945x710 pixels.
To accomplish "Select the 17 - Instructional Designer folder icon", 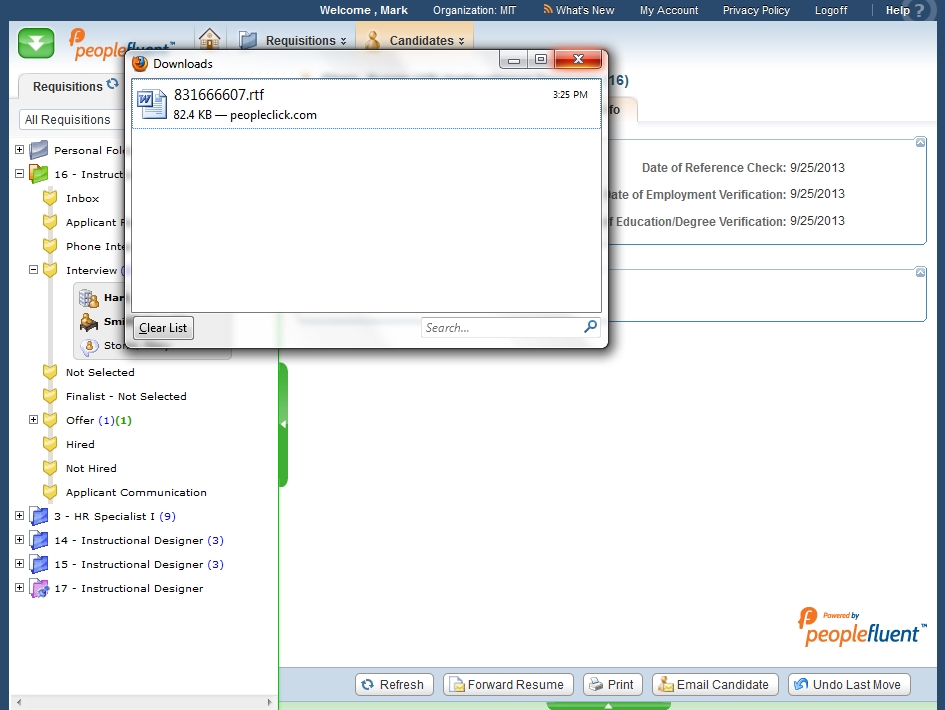I will tap(39, 588).
